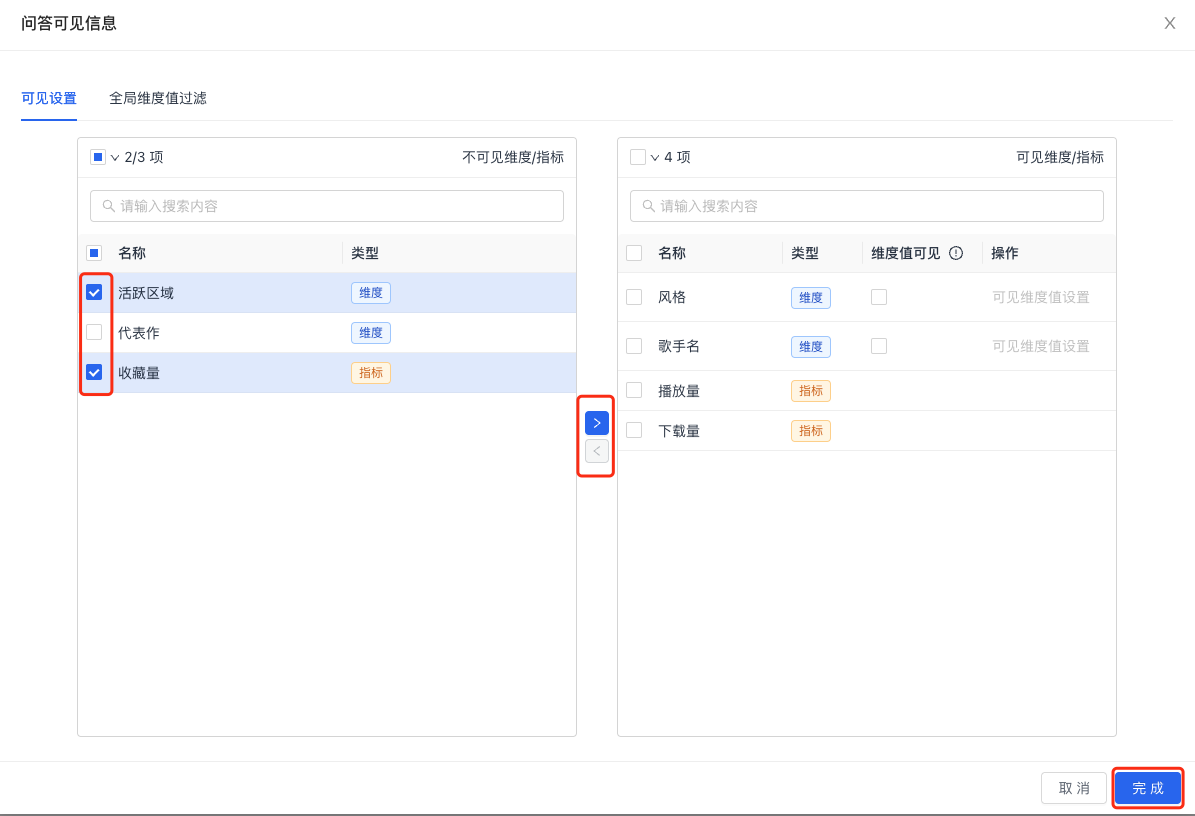Click the move-left arrow transfer button
Screen dimensions: 1195x816
click(x=596, y=451)
